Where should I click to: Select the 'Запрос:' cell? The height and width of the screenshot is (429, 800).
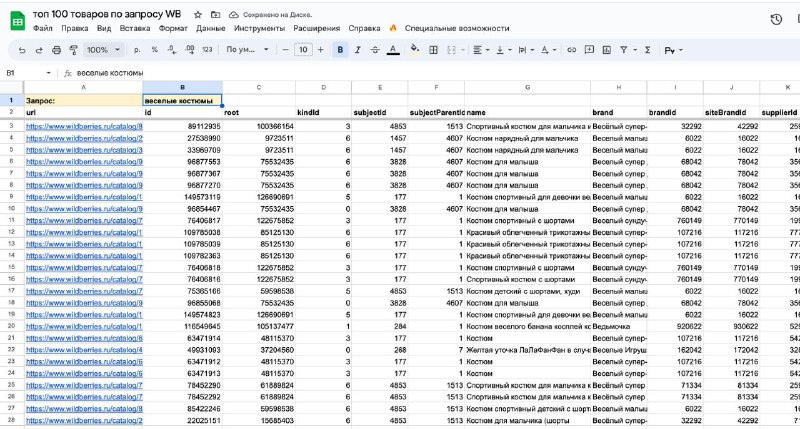pos(83,100)
